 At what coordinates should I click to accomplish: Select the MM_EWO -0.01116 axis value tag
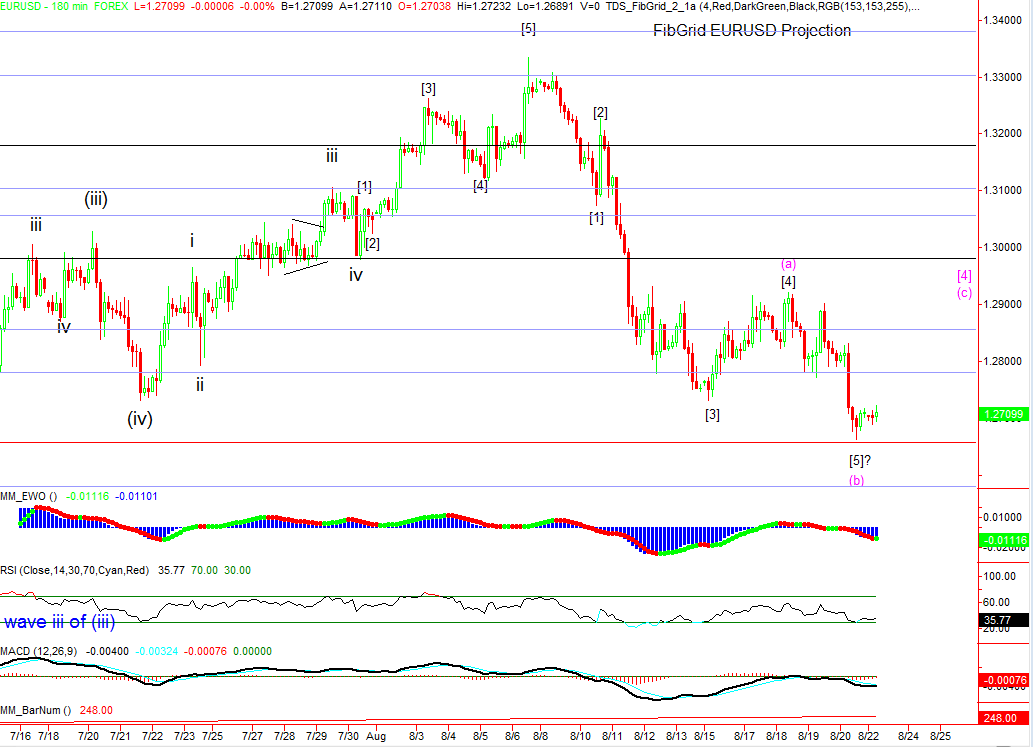click(1003, 540)
